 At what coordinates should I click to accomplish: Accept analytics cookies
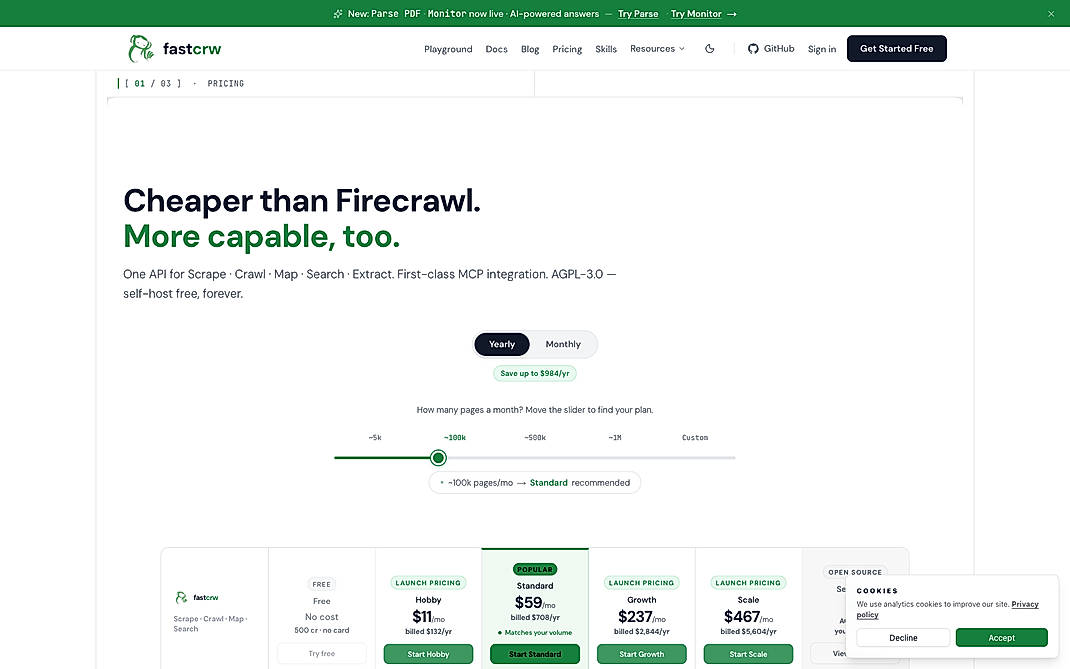1001,638
